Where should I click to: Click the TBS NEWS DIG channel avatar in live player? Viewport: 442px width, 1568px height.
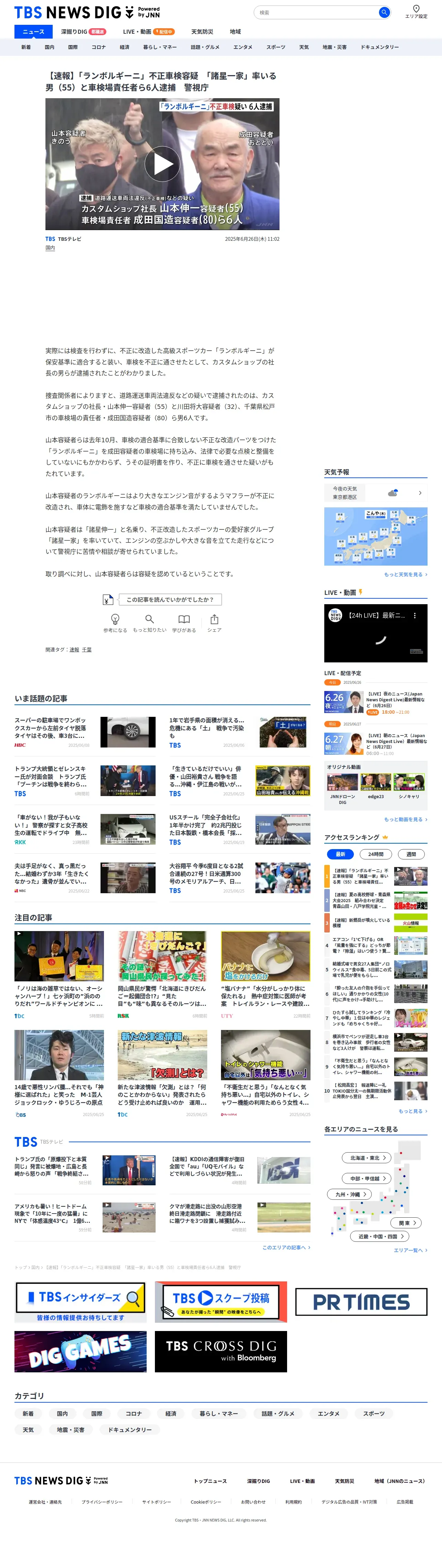(335, 615)
